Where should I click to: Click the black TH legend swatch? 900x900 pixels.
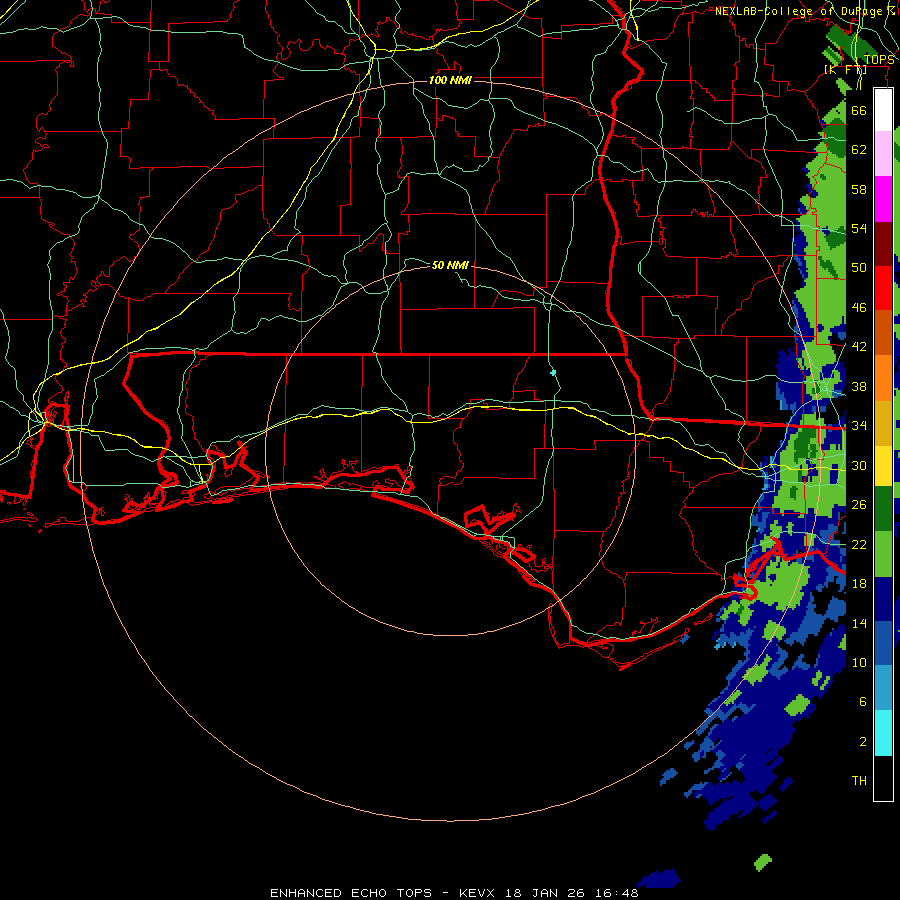click(883, 778)
